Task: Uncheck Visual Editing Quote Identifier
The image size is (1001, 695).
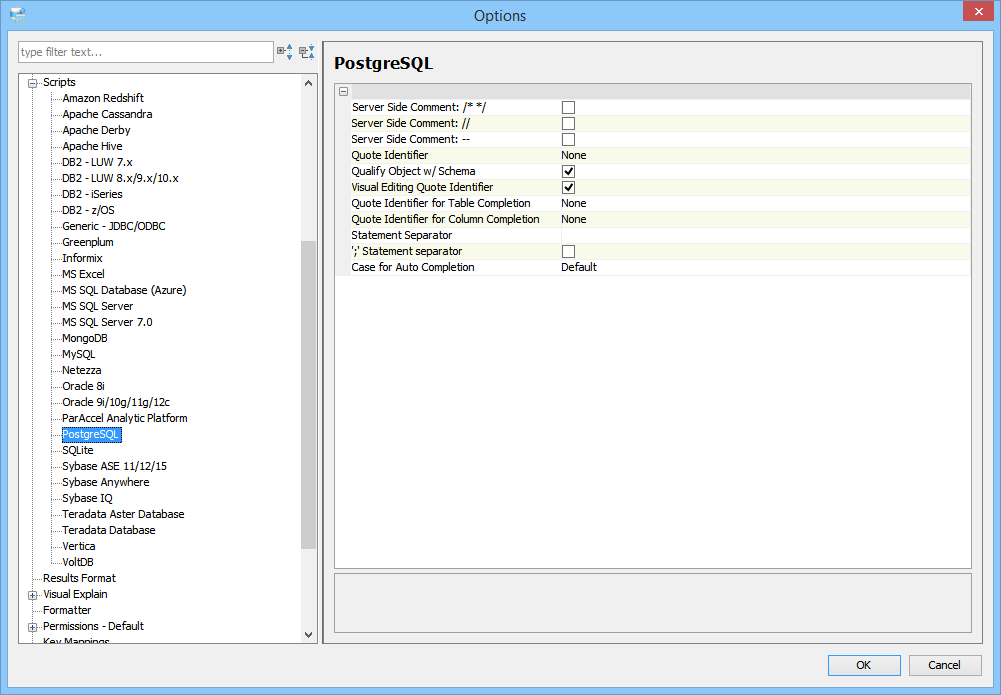Action: click(568, 187)
